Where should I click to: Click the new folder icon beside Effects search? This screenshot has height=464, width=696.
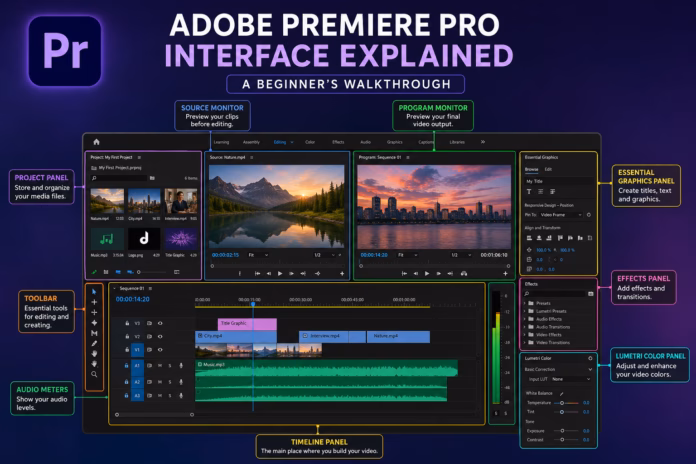(x=591, y=294)
